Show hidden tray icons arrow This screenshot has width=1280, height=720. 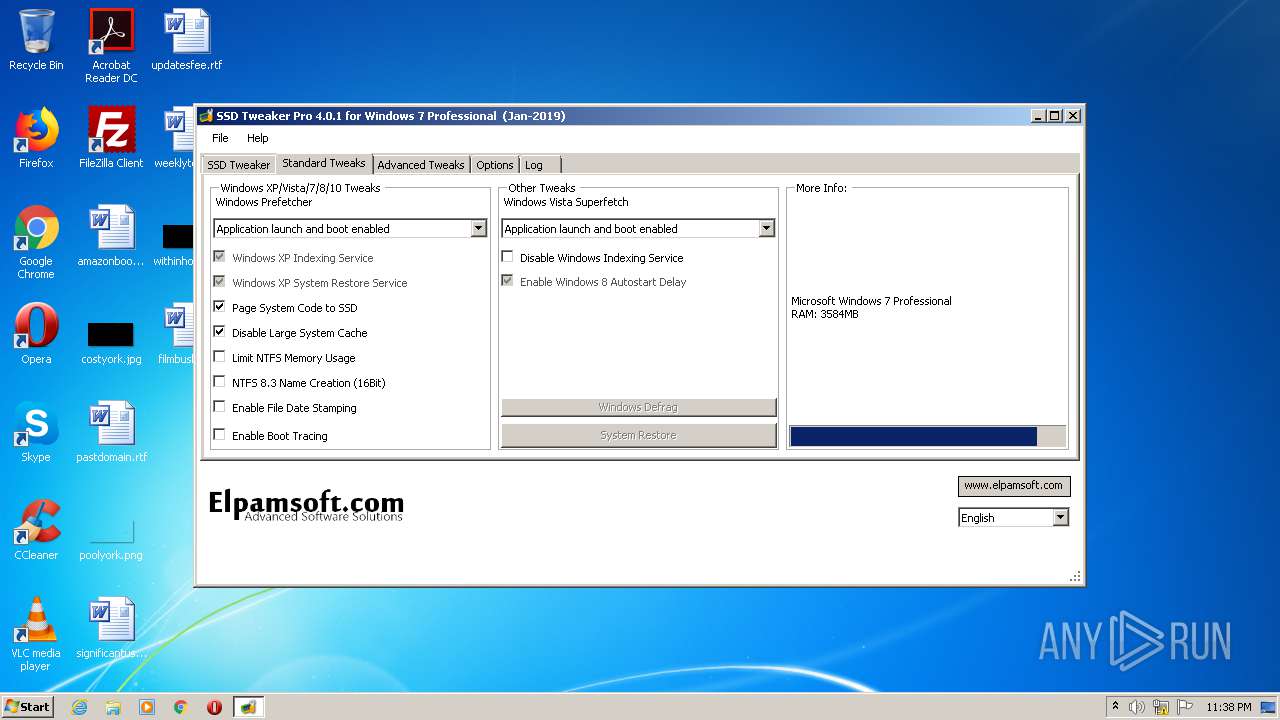(1115, 707)
